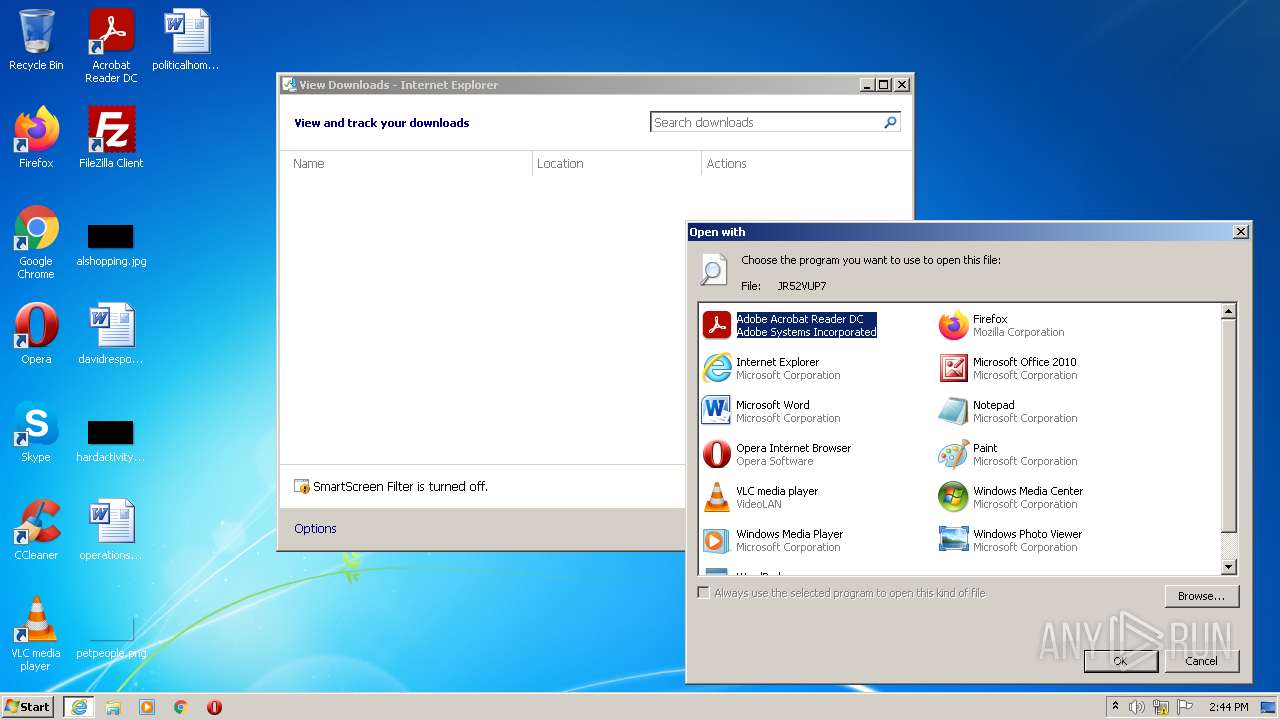The image size is (1280, 720).
Task: Maximize the View Downloads window
Action: pos(884,85)
